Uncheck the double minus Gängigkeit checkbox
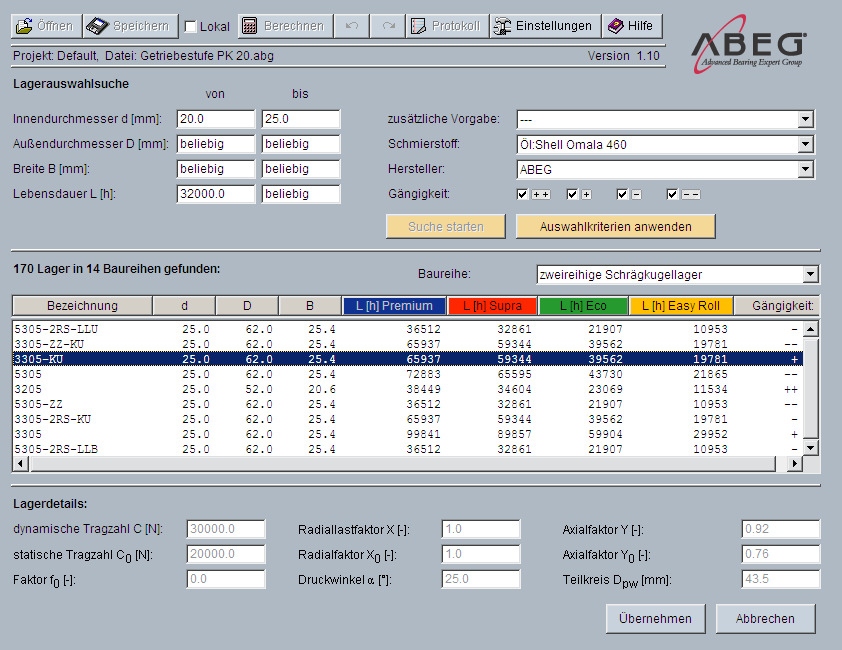This screenshot has height=650, width=842. coord(672,194)
